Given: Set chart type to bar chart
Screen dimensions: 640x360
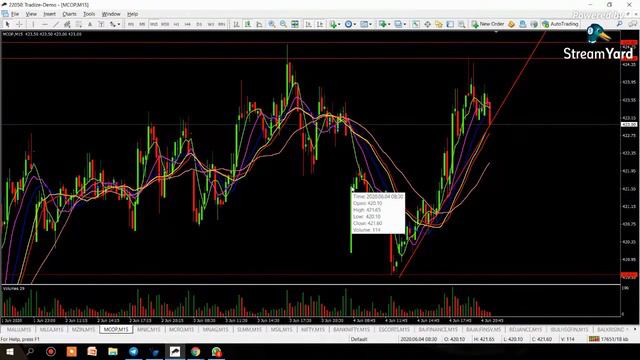Looking at the screenshot, I should click(236, 24).
